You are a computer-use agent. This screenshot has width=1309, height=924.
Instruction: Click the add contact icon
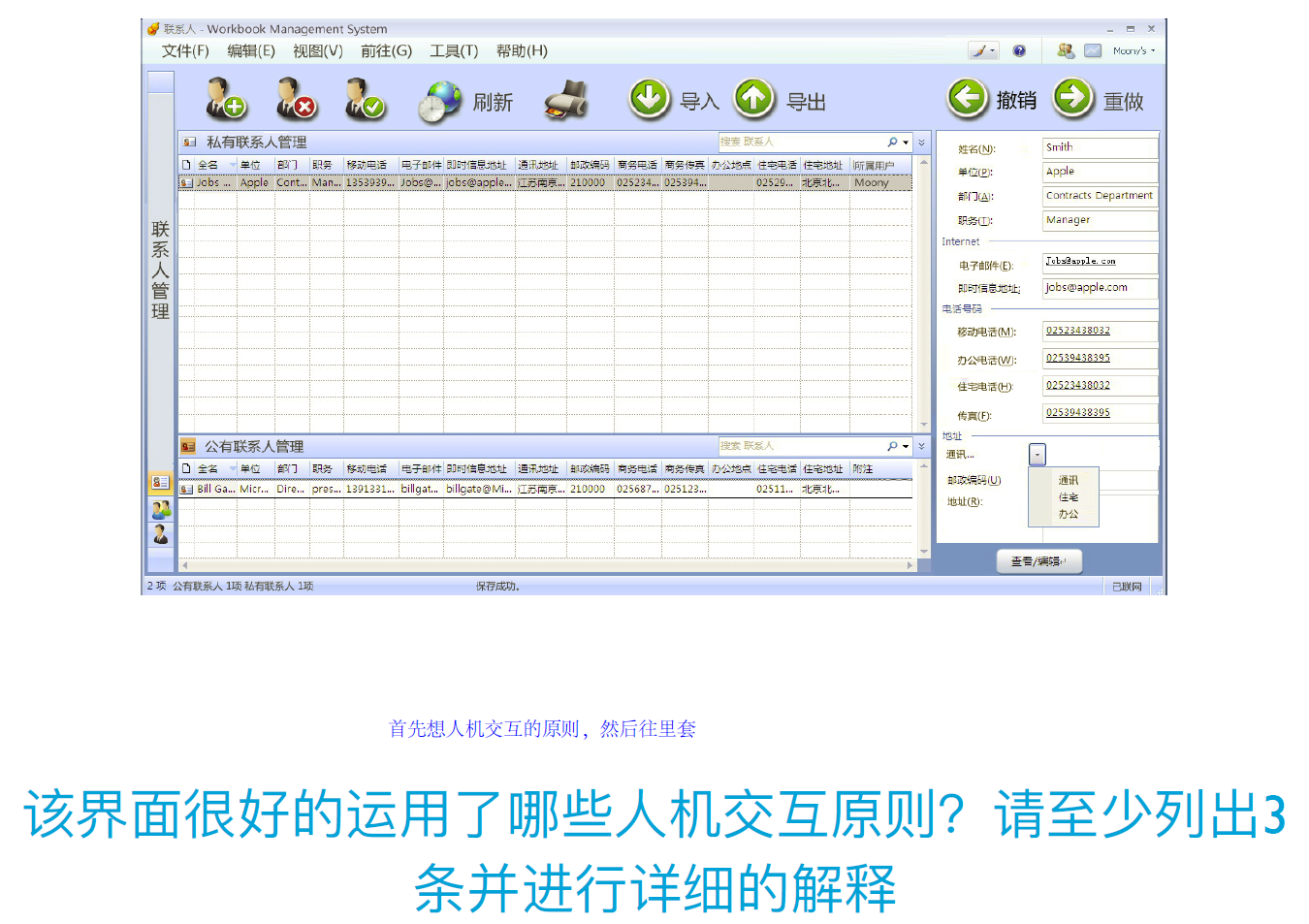pos(226,99)
